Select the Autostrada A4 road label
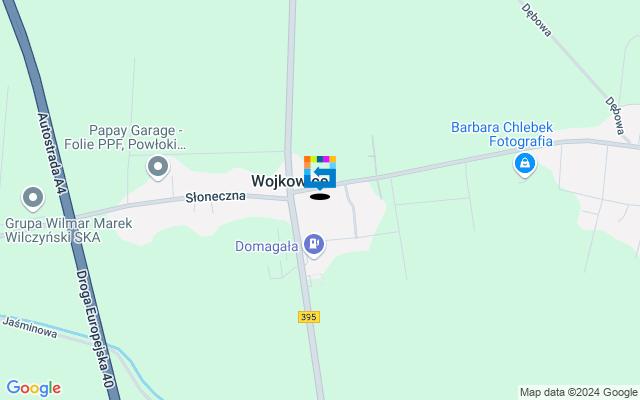This screenshot has height=400, width=640. [51, 153]
